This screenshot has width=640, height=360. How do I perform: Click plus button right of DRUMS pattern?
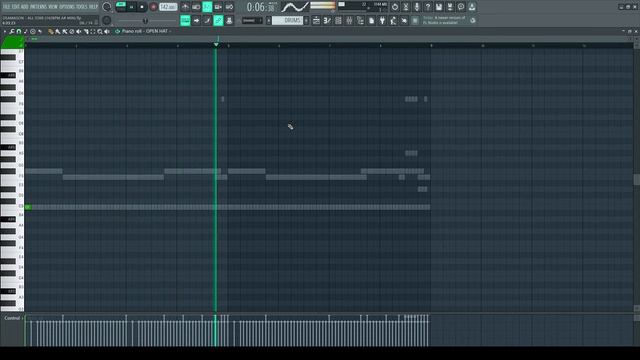[307, 20]
